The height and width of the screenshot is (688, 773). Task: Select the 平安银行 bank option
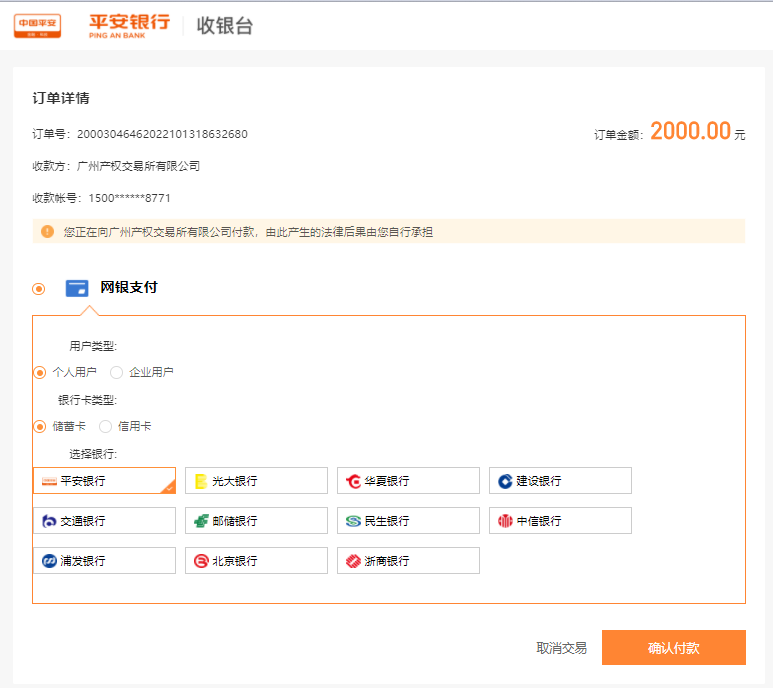(x=105, y=481)
